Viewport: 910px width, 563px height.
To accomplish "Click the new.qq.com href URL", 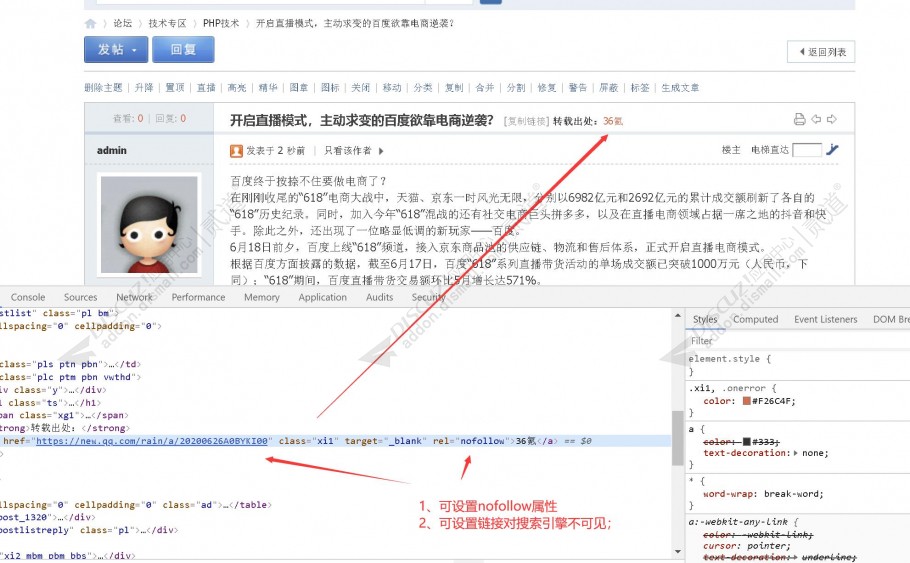I will click(x=152, y=441).
